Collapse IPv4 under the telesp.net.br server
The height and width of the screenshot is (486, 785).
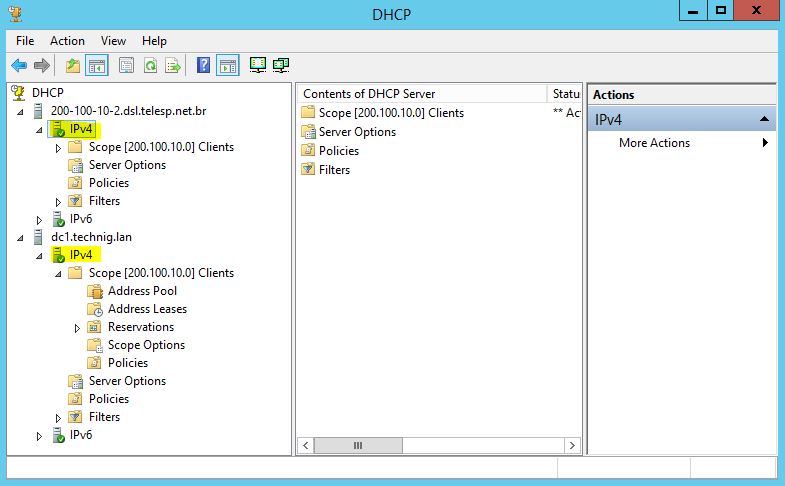point(39,130)
